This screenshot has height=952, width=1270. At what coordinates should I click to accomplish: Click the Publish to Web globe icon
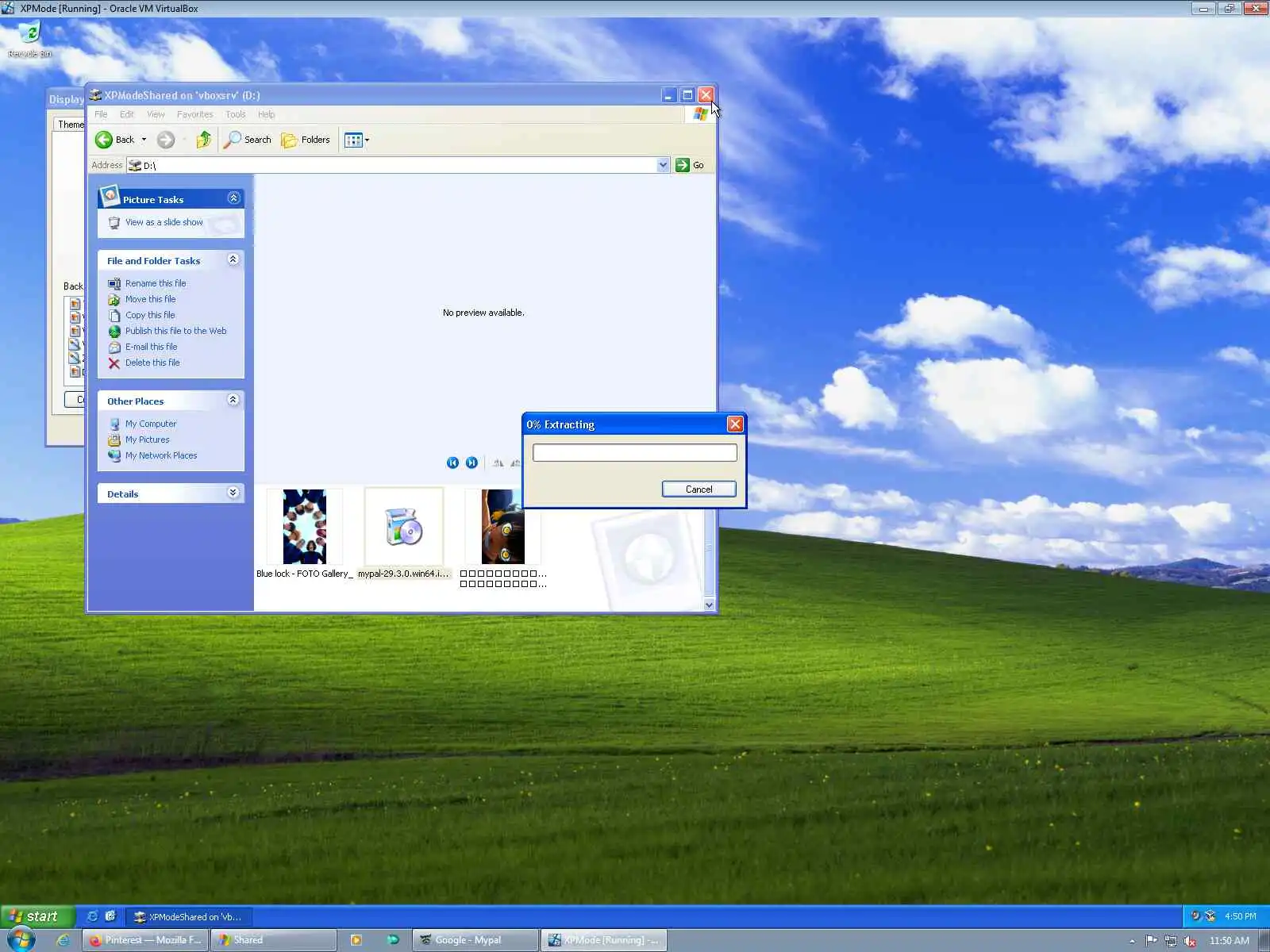(x=114, y=332)
